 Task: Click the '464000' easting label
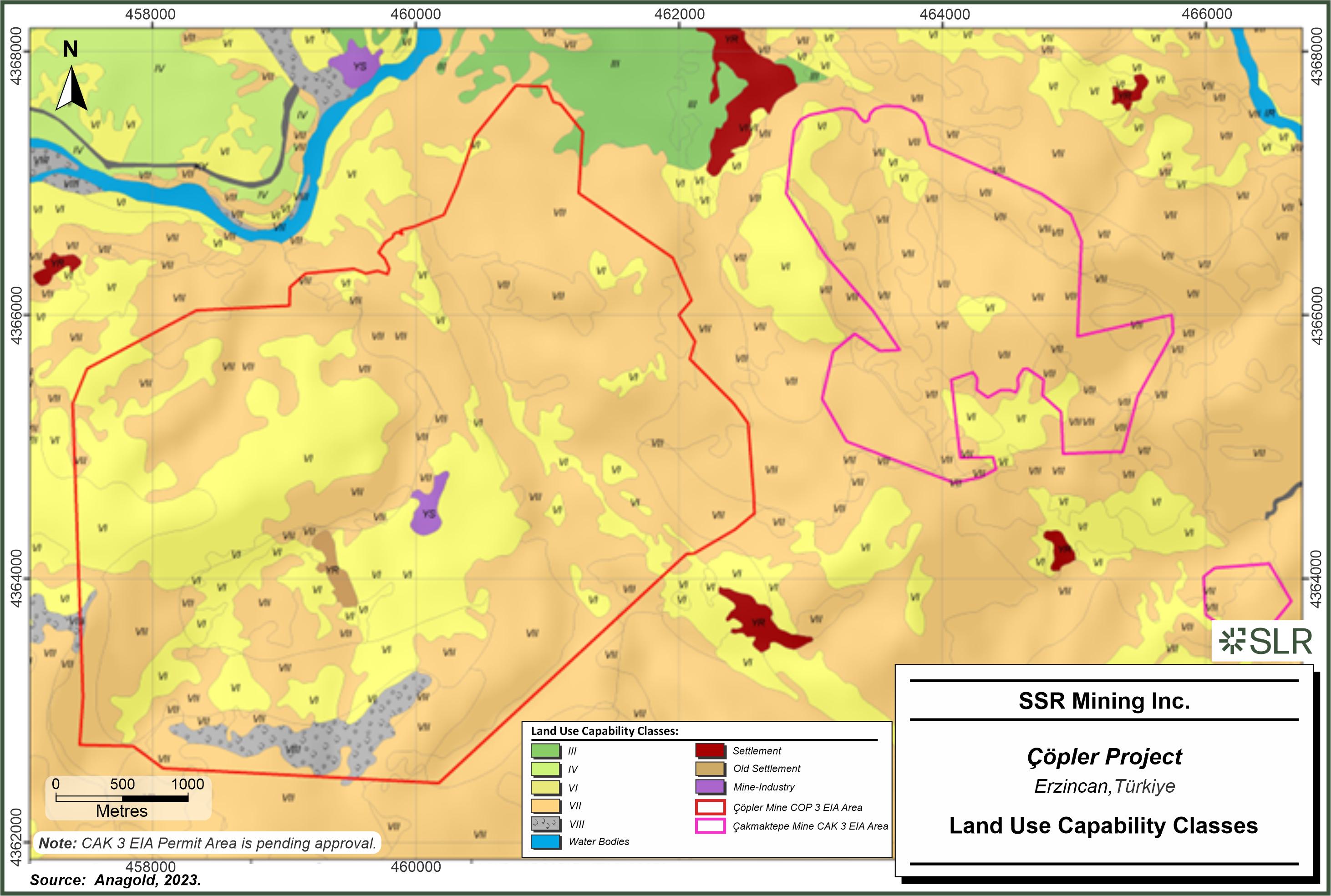(944, 14)
